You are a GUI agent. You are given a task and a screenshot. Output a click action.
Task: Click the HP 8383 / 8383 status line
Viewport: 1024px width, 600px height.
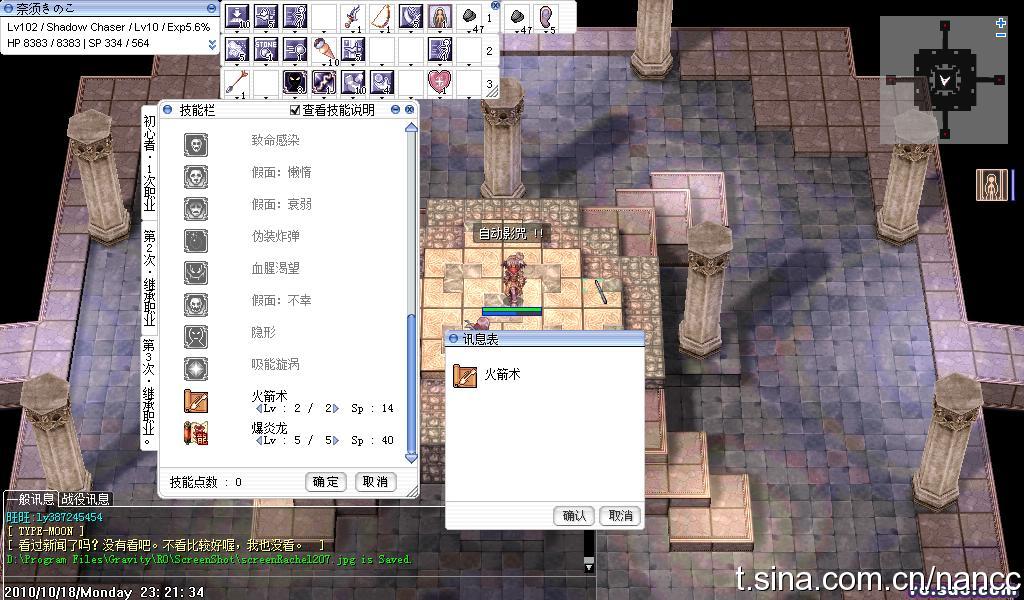click(78, 43)
